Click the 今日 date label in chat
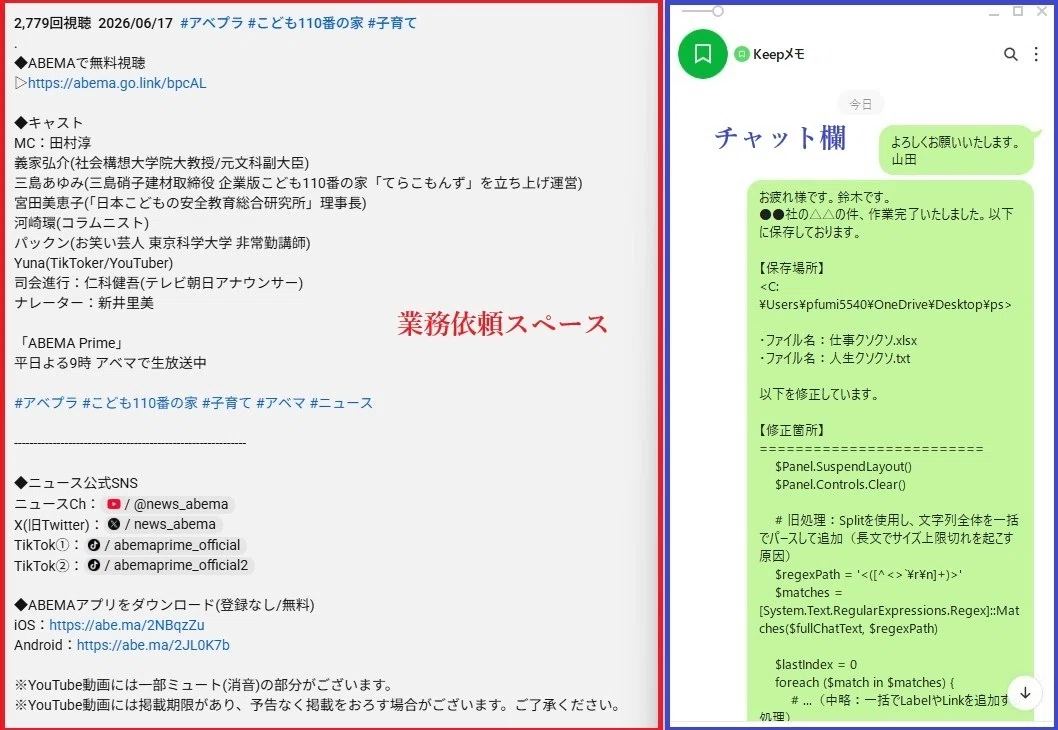This screenshot has width=1058, height=730. coord(860,104)
